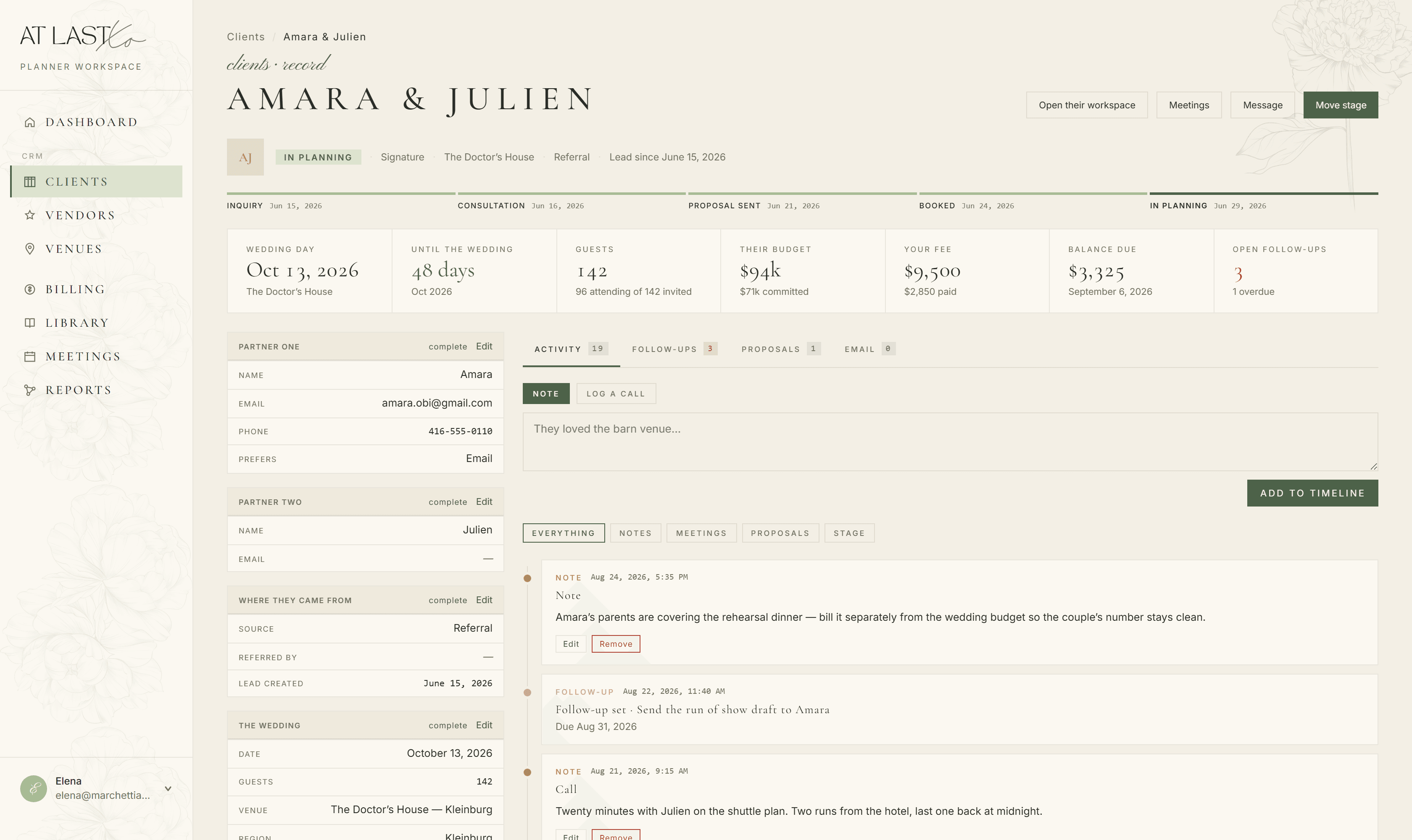Select the Vendors star icon
The image size is (1412, 840).
30,215
